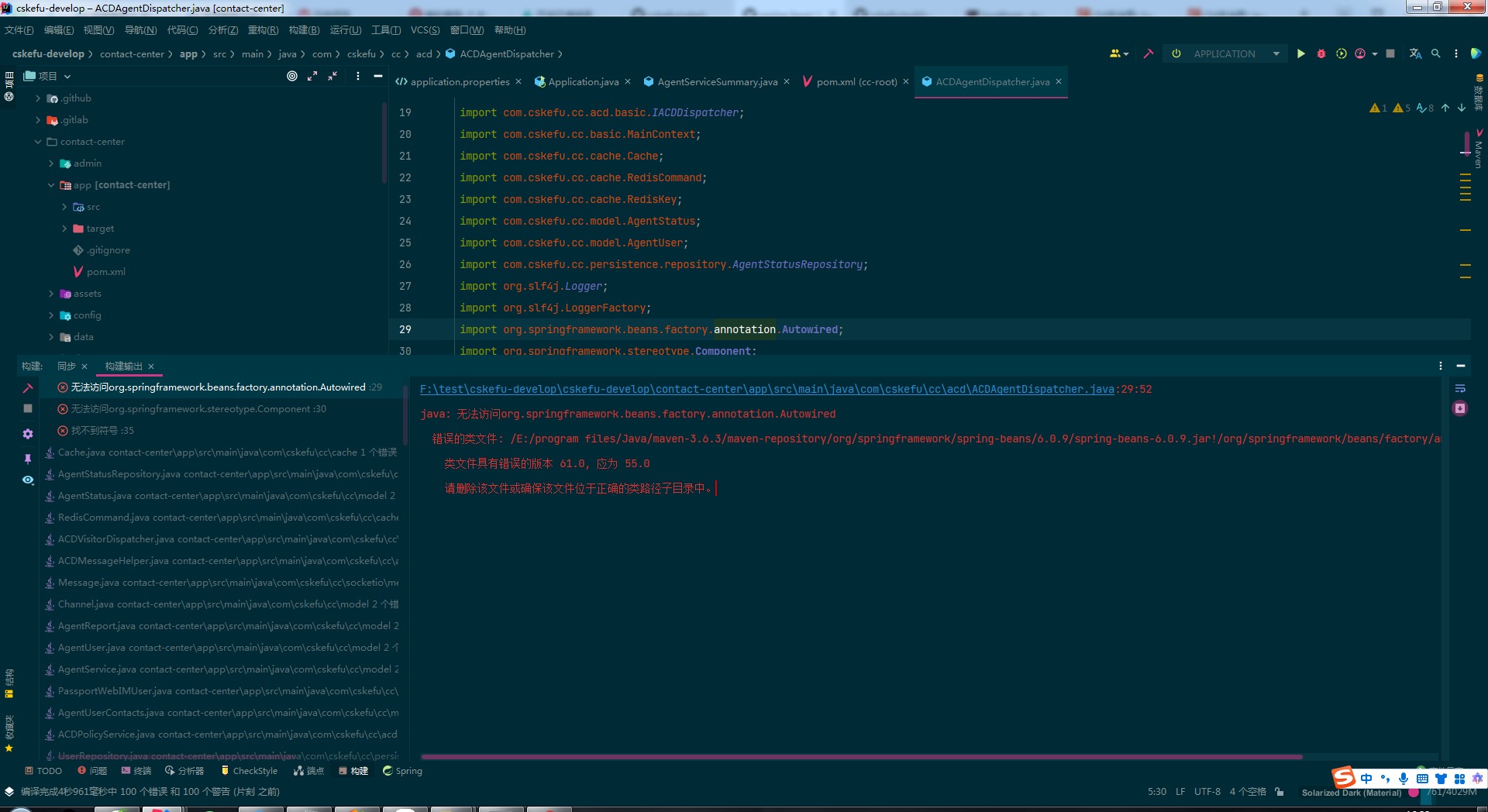
Task: Open the profiler dropdown arrow
Action: (1375, 53)
